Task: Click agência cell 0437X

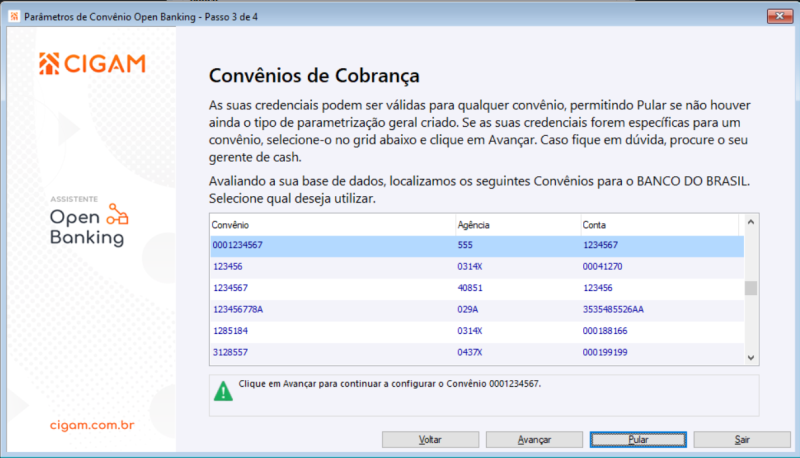Action: [x=470, y=352]
